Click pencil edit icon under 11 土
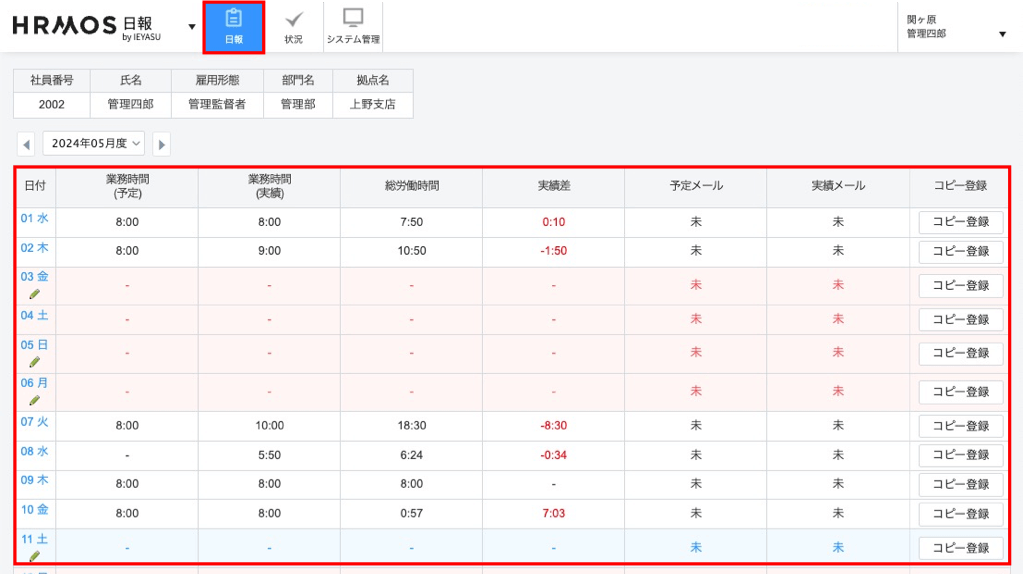 [35, 556]
